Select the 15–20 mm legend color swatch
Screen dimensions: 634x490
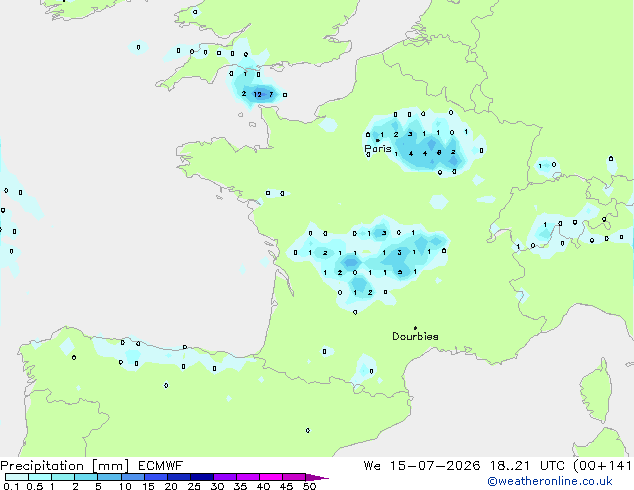coord(155,477)
